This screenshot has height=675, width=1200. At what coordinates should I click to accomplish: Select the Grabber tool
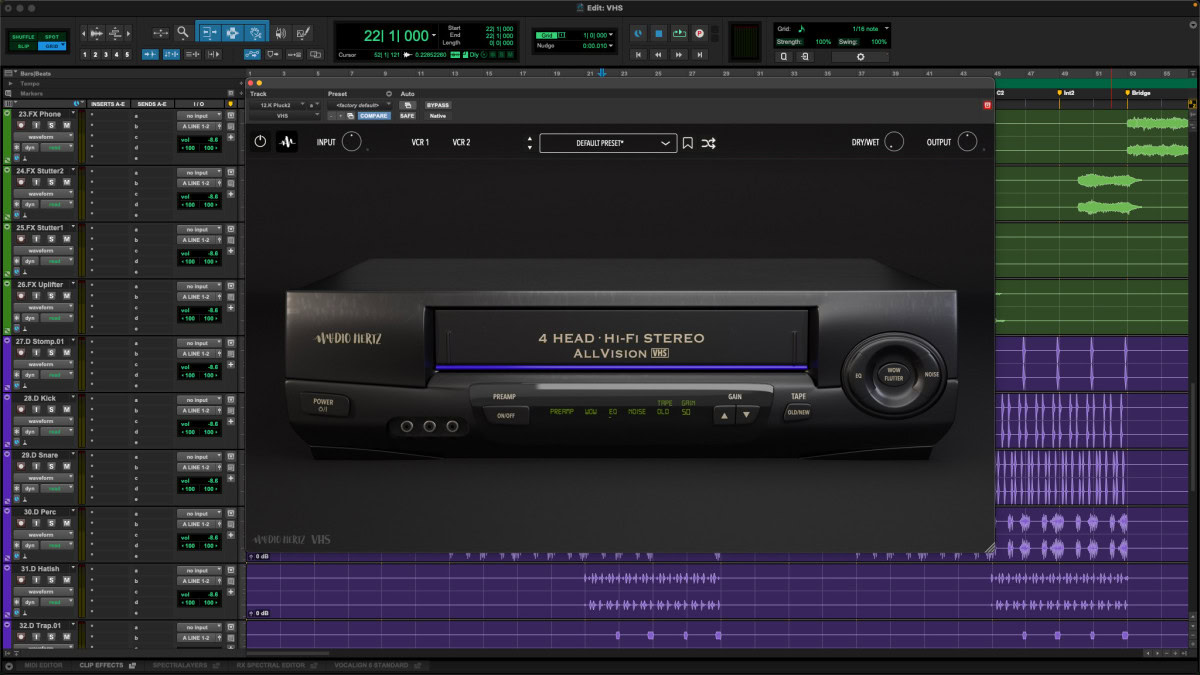(x=255, y=33)
